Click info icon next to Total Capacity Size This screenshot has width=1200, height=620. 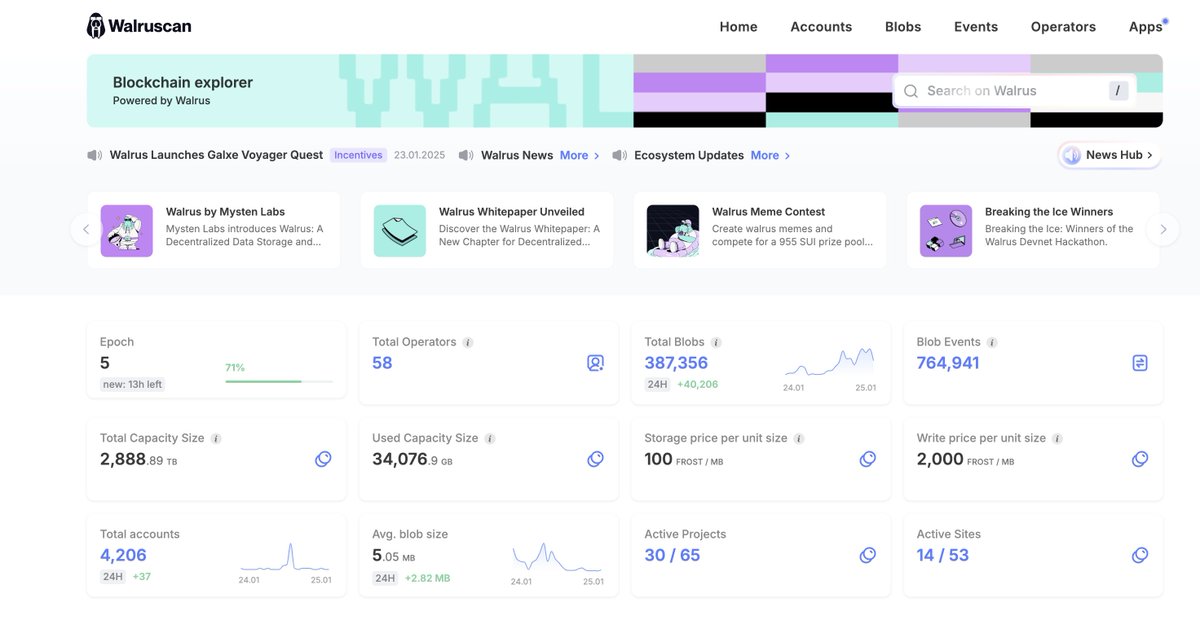(x=216, y=438)
